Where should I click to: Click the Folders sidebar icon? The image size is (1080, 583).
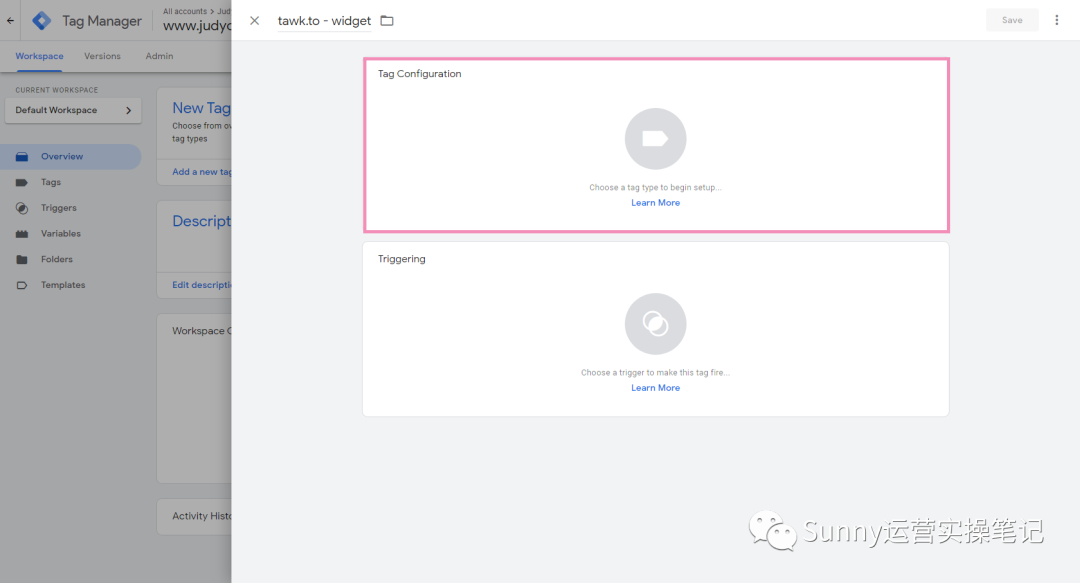[22, 260]
